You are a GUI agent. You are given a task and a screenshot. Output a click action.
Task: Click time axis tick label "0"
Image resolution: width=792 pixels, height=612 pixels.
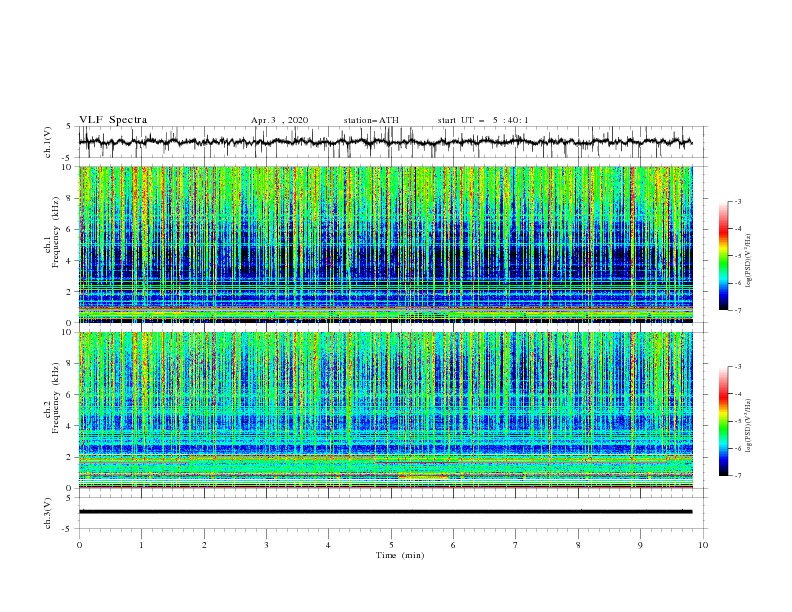pyautogui.click(x=79, y=545)
